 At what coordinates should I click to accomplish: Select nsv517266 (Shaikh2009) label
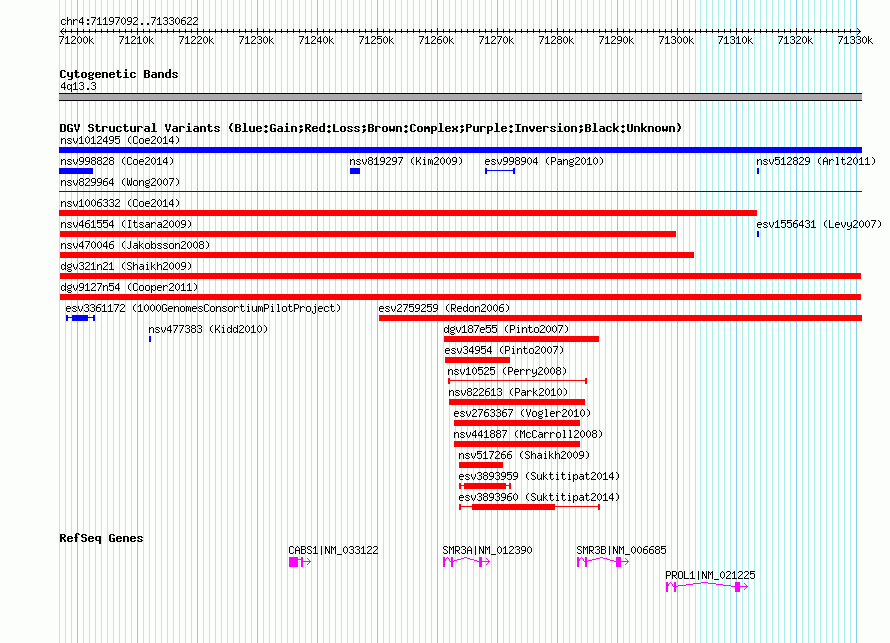524,455
